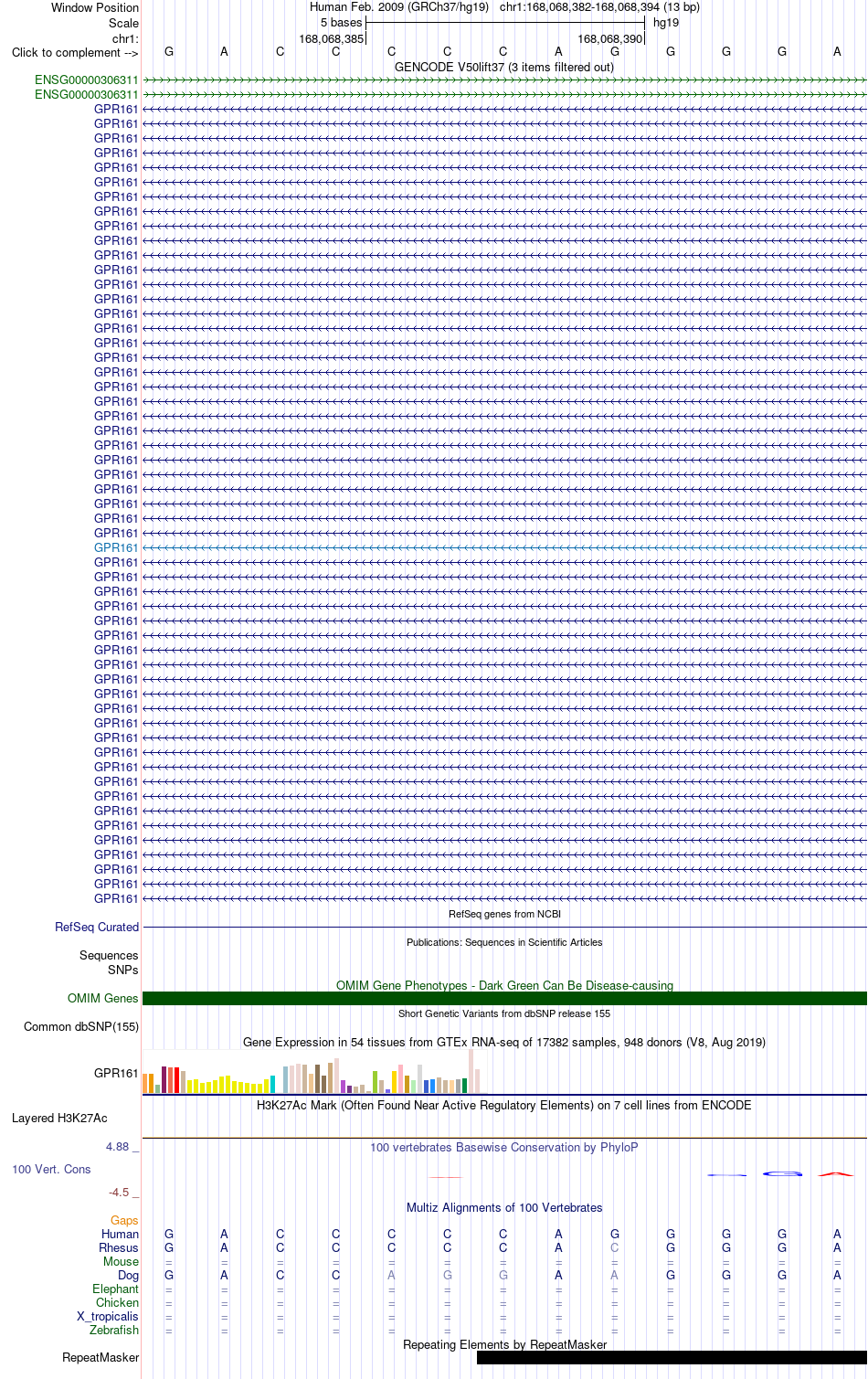868x1379 pixels.
Task: Open 'Publications: Sequences in Scientific Articles' title
Action: pyautogui.click(x=504, y=942)
